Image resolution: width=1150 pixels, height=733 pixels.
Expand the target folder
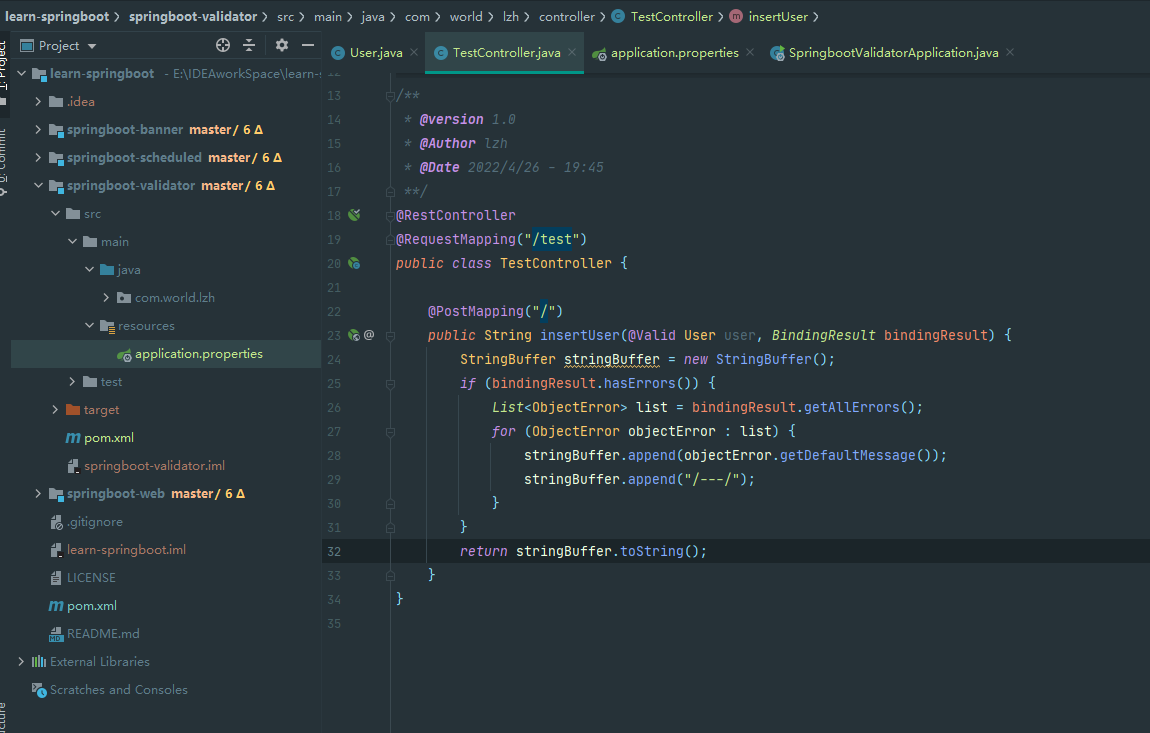tap(55, 409)
